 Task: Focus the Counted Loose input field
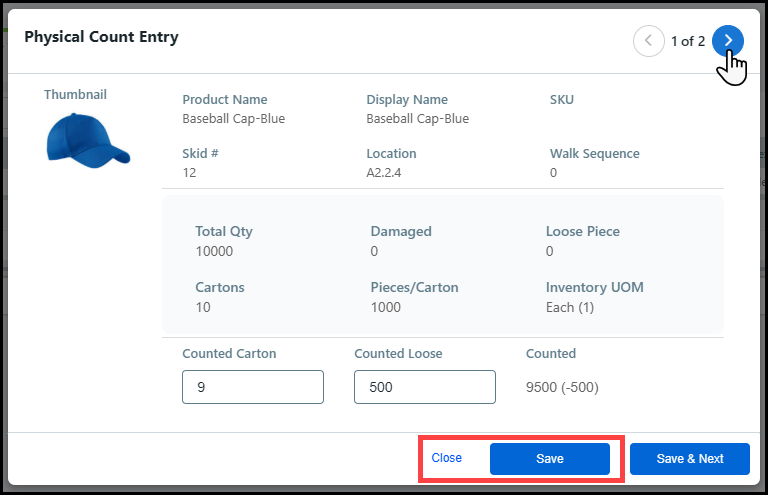pyautogui.click(x=425, y=387)
